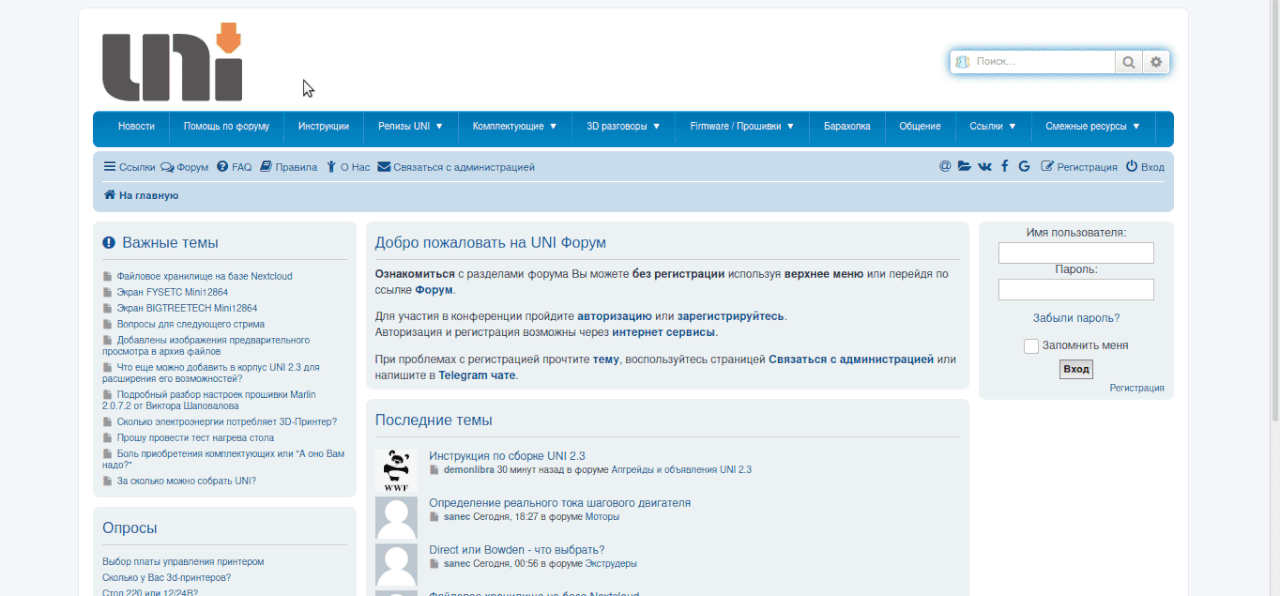Open poll Выбор платы управления принтером
The width and height of the screenshot is (1280, 596).
pyautogui.click(x=183, y=562)
